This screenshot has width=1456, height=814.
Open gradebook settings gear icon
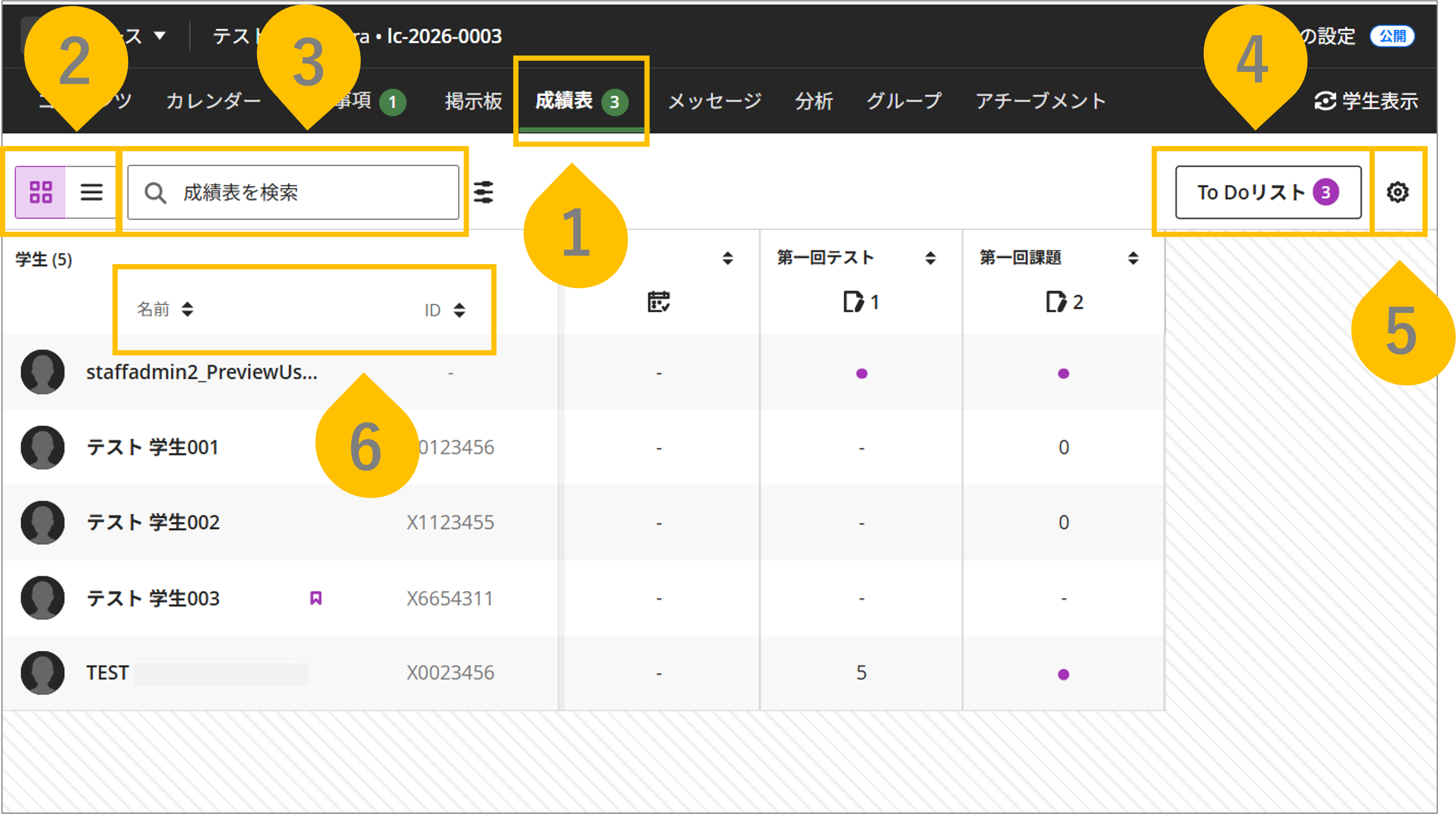[1397, 192]
